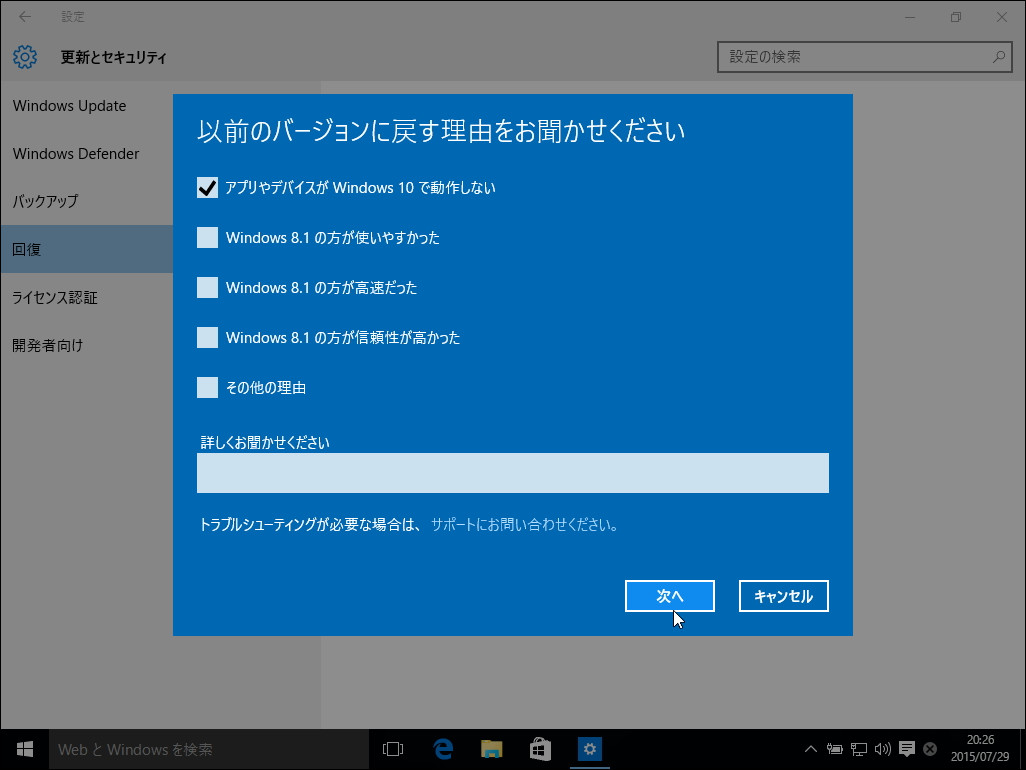1026x770 pixels.
Task: Click the 次へ button
Action: (669, 595)
